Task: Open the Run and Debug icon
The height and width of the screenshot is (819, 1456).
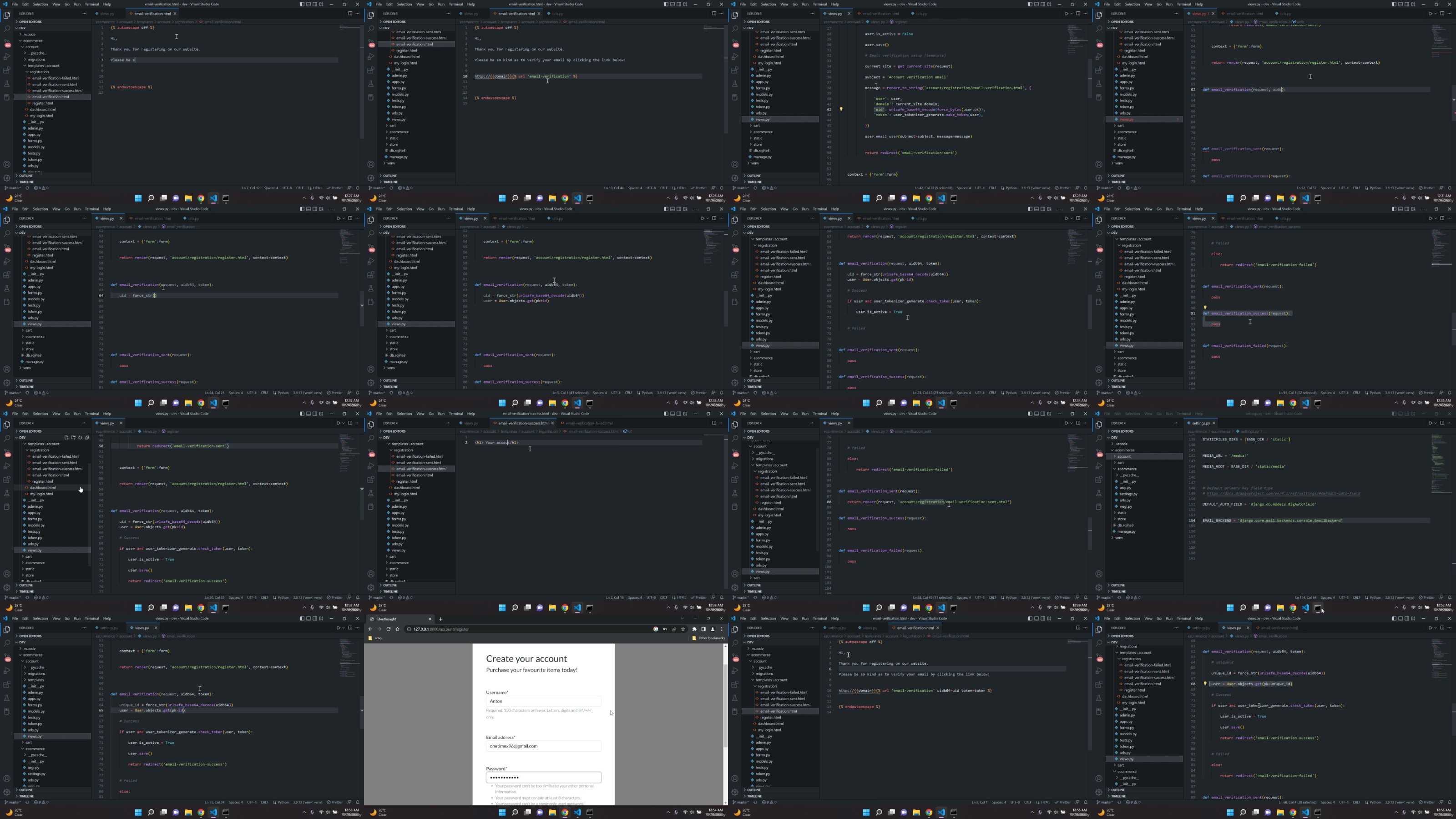Action: click(7, 56)
